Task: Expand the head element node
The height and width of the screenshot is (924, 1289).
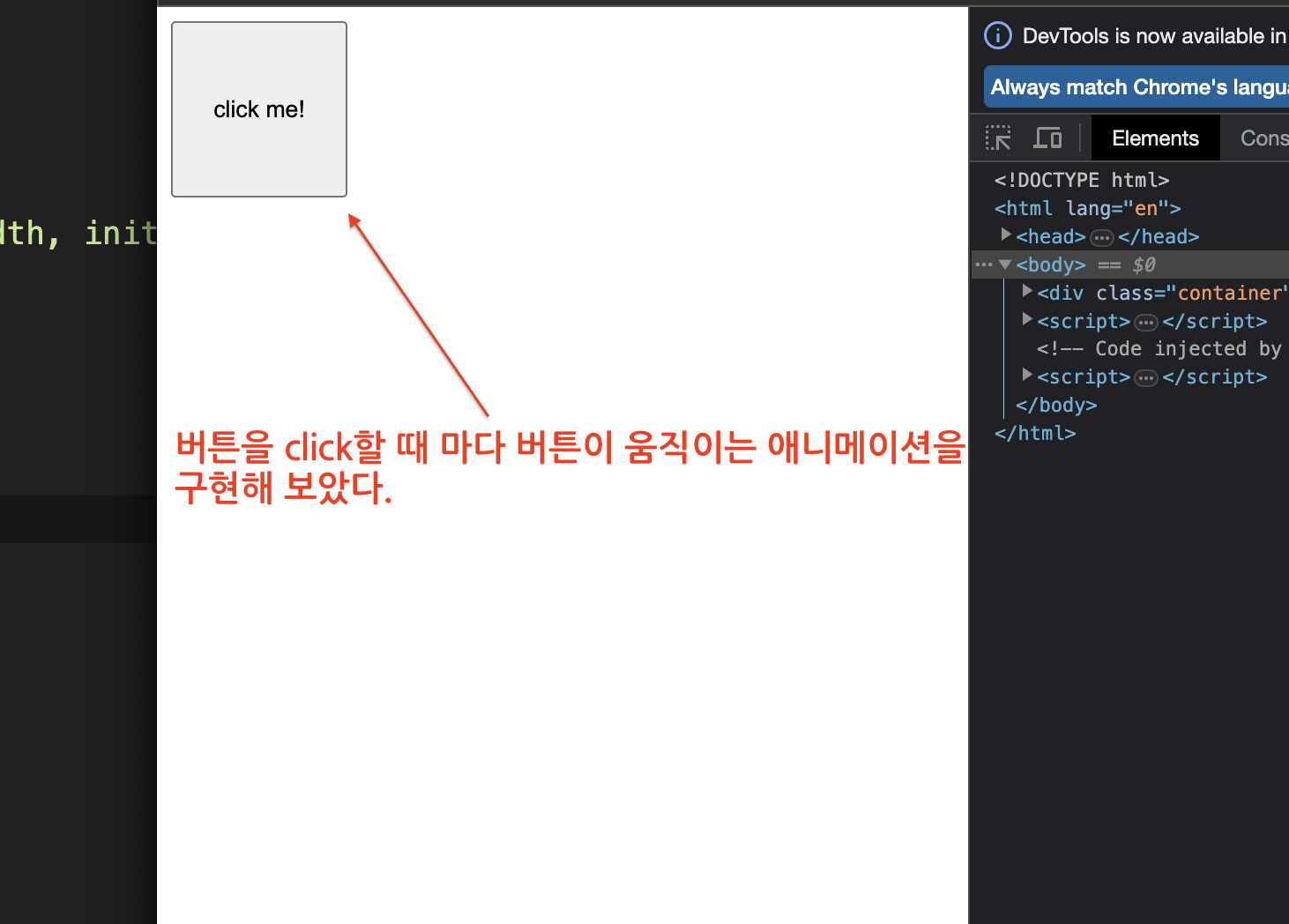Action: click(x=1005, y=235)
